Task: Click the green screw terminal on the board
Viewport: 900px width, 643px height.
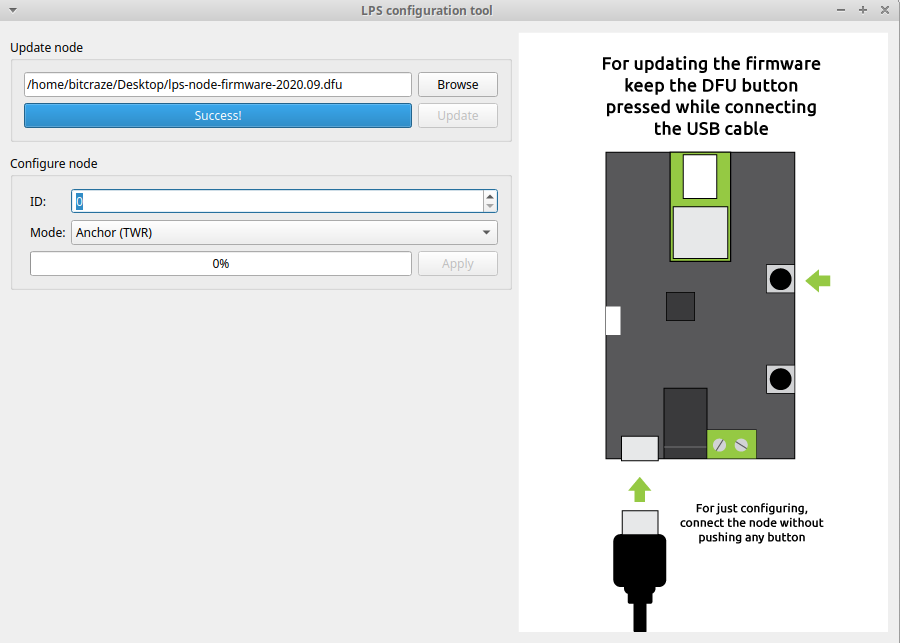Action: [x=732, y=444]
